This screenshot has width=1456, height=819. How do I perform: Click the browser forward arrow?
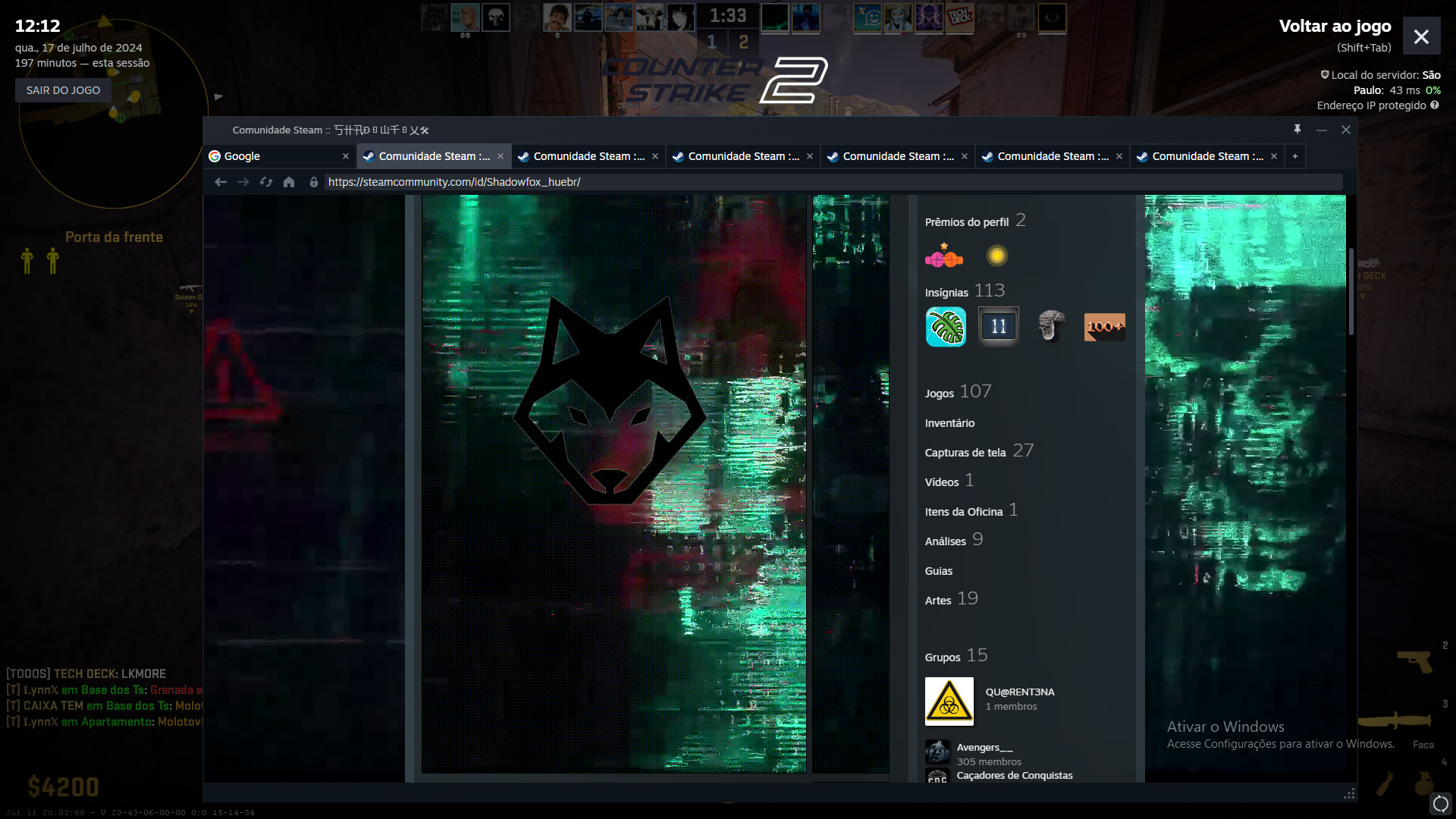(x=243, y=182)
